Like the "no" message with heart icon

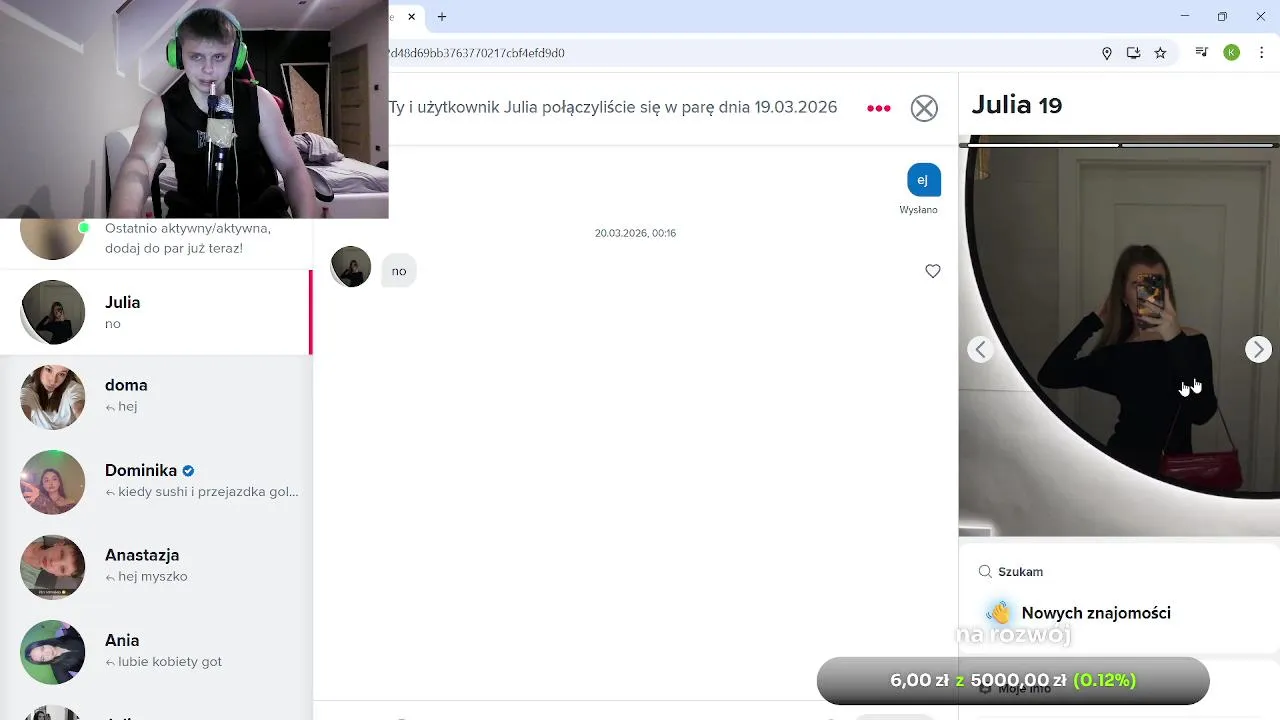(x=933, y=271)
